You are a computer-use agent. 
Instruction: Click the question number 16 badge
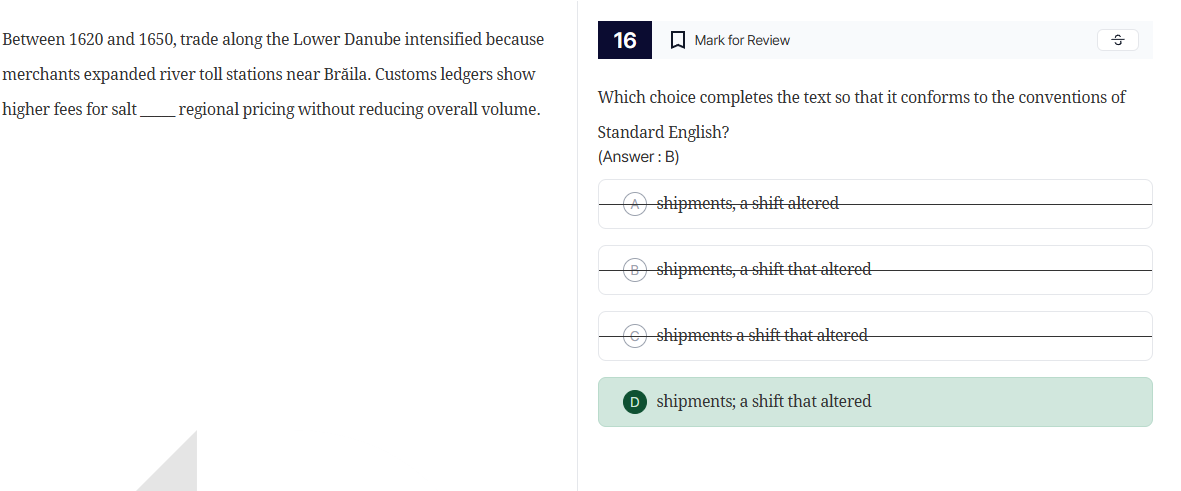[x=625, y=40]
